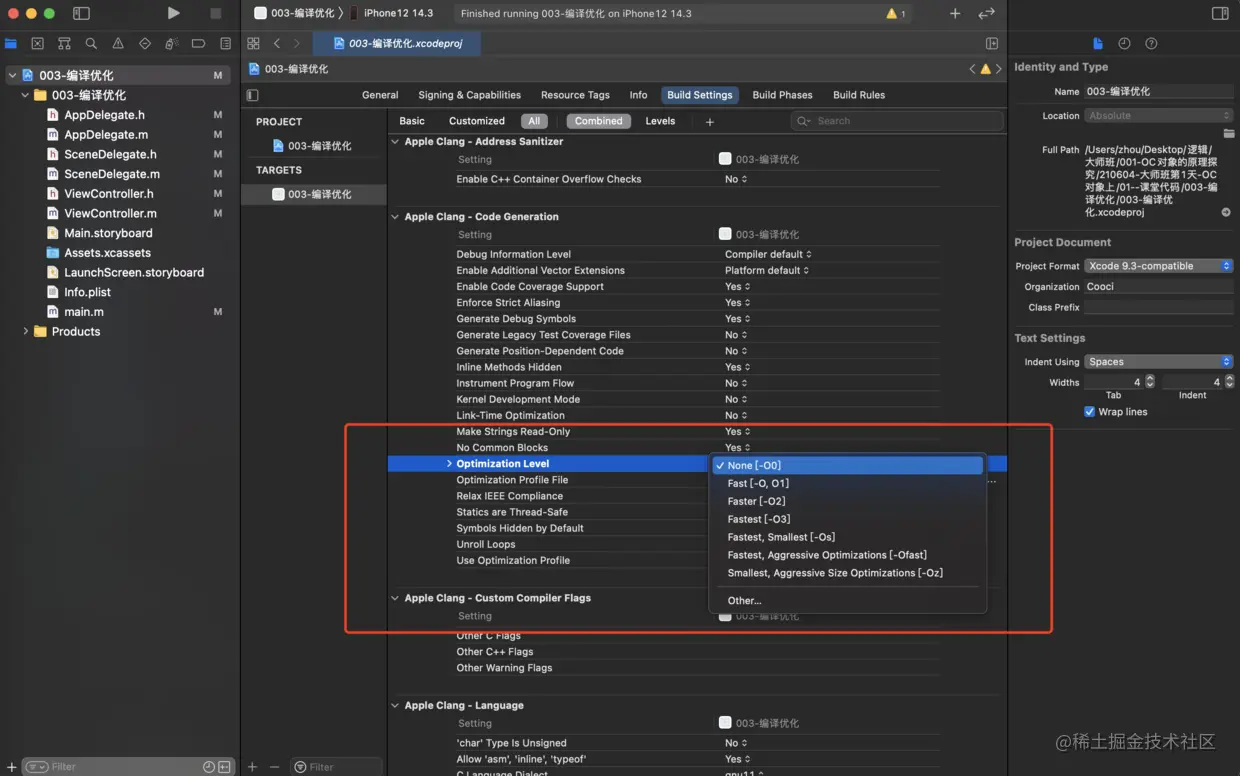
Task: Choose Fastest, Smallest [-Os] option
Action: [847, 537]
